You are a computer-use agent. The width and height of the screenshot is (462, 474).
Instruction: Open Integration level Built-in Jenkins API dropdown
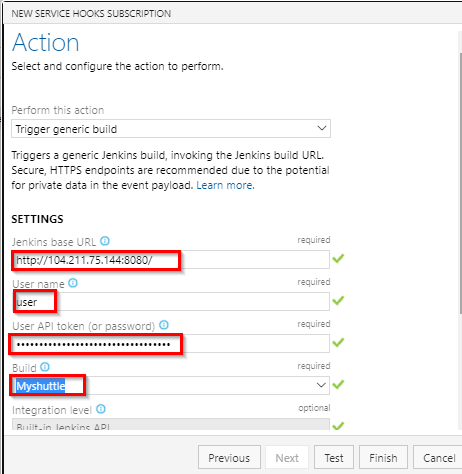pos(171,424)
